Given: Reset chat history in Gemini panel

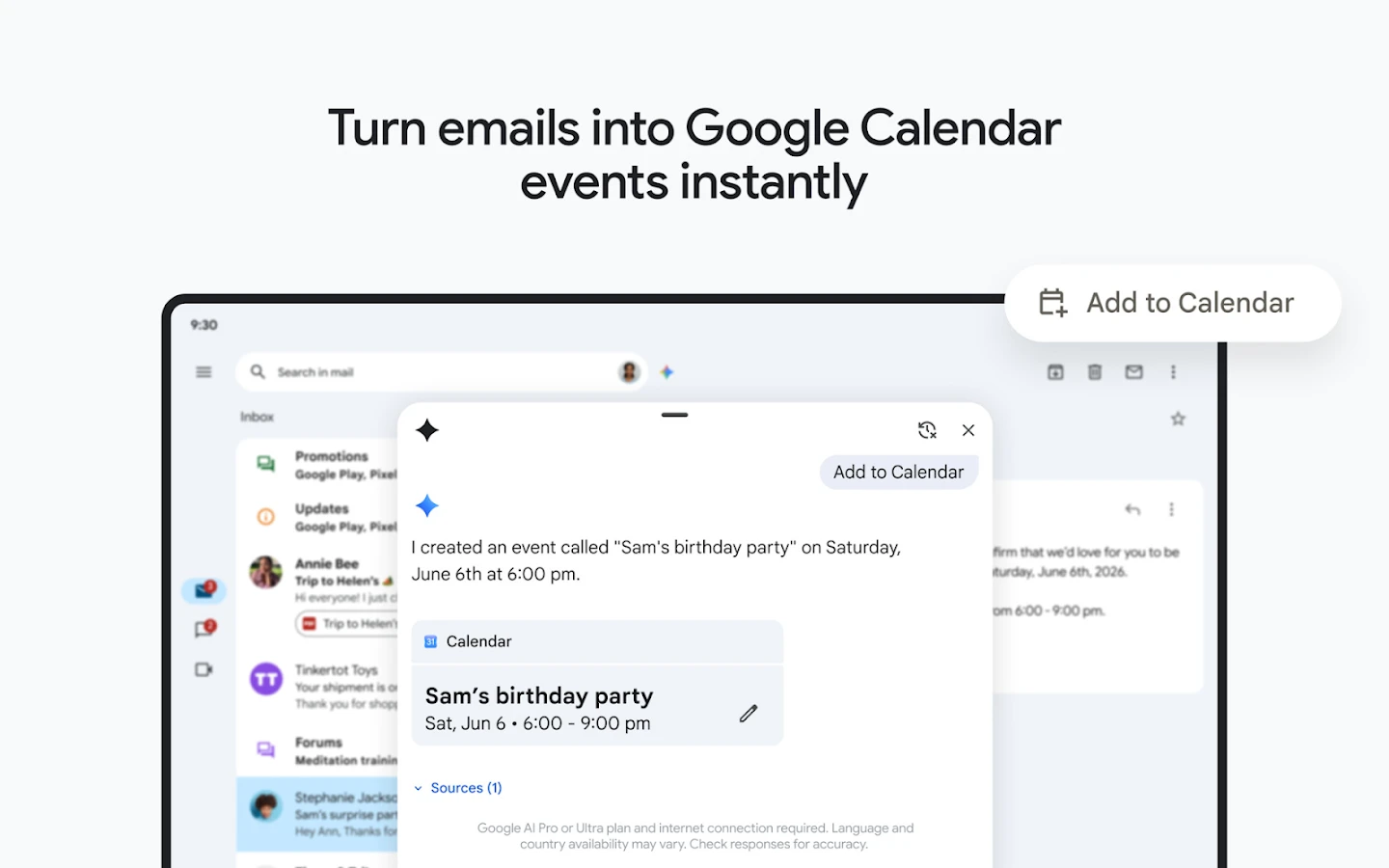Looking at the screenshot, I should coord(927,430).
